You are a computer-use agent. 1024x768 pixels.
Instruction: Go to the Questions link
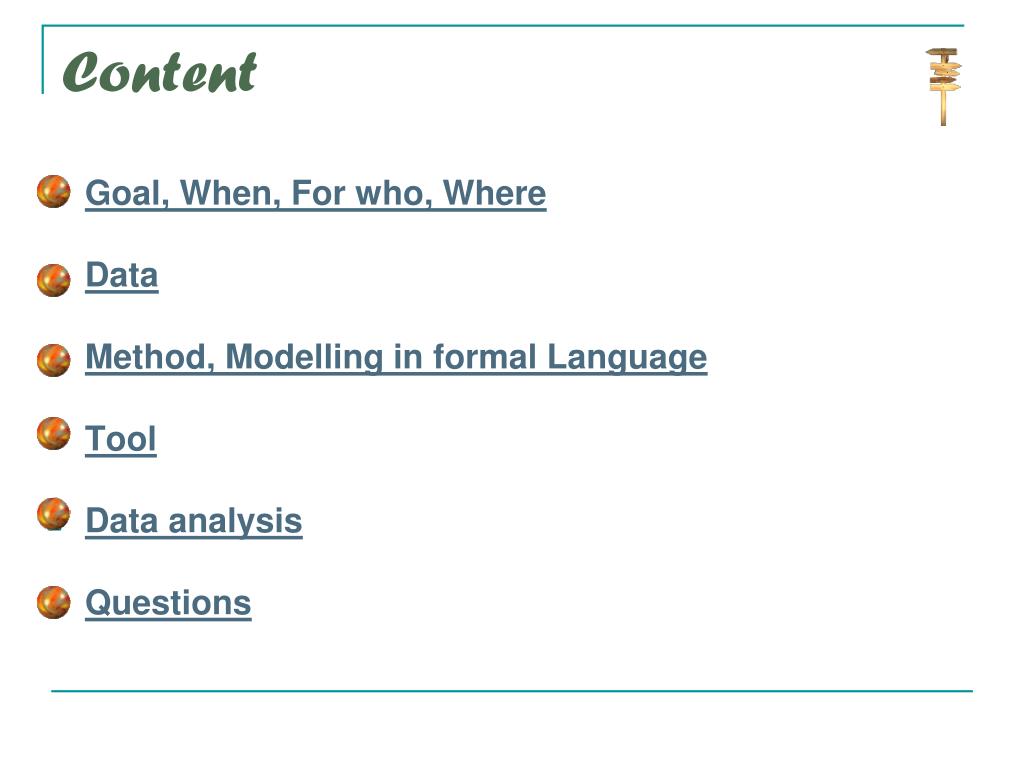pyautogui.click(x=168, y=603)
